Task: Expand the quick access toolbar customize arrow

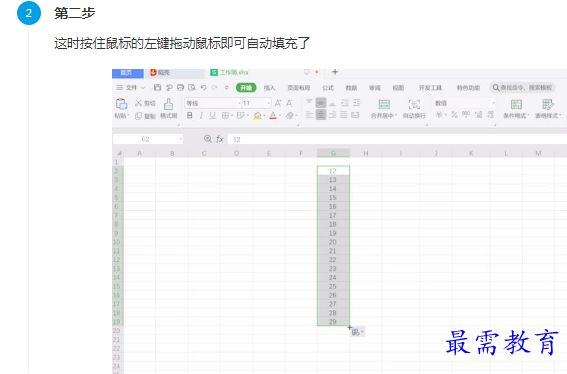Action: (227, 88)
